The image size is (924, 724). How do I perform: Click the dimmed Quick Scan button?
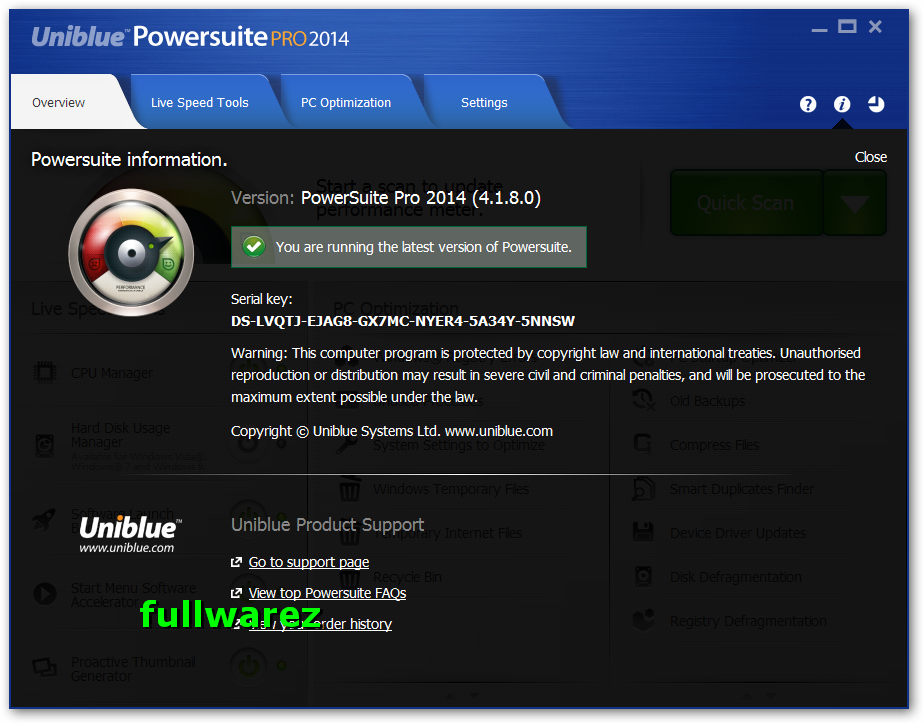[x=746, y=203]
